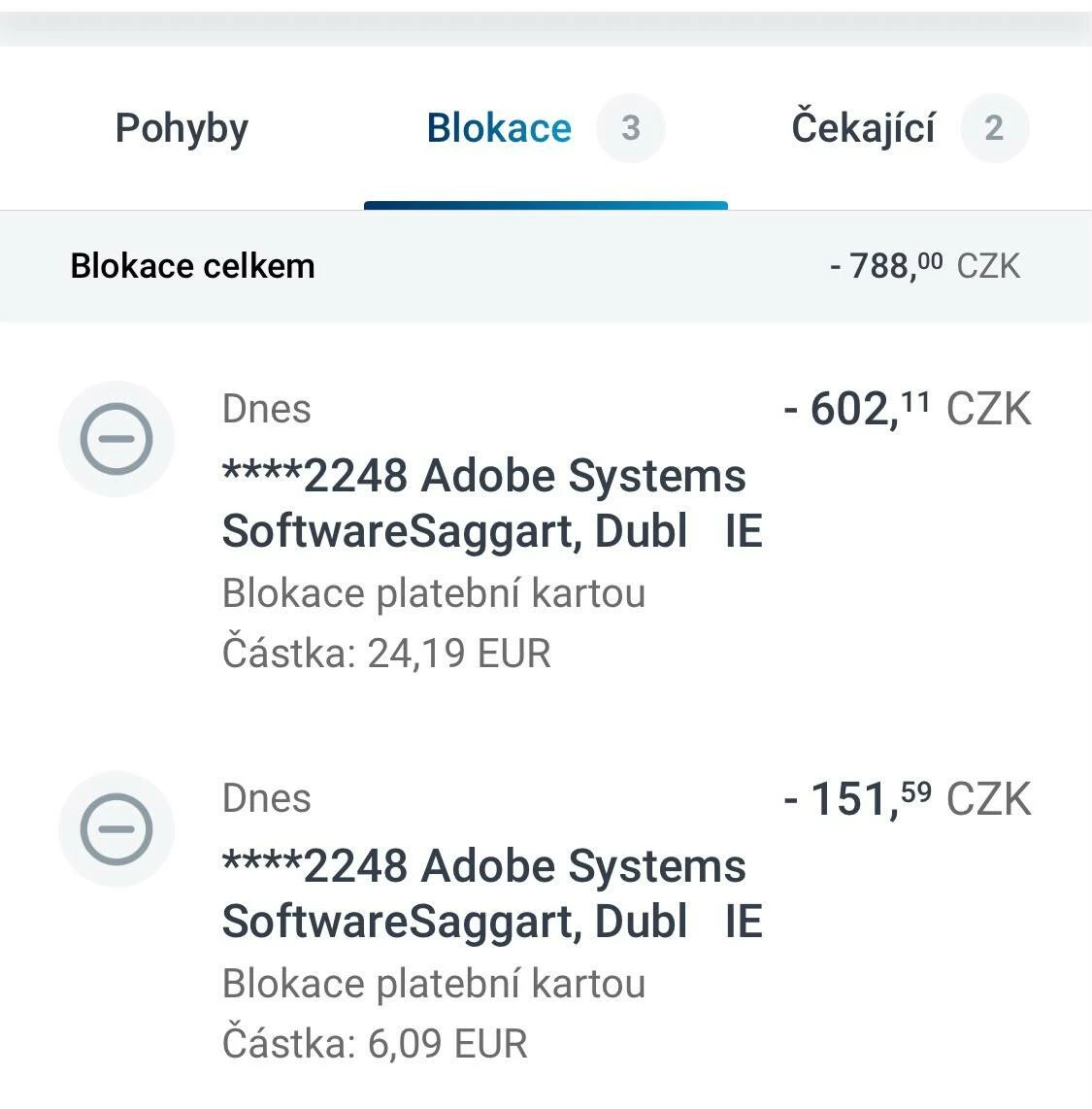Tap the -151,59 CZK amount
Image resolution: width=1092 pixels, height=1109 pixels.
click(x=908, y=799)
